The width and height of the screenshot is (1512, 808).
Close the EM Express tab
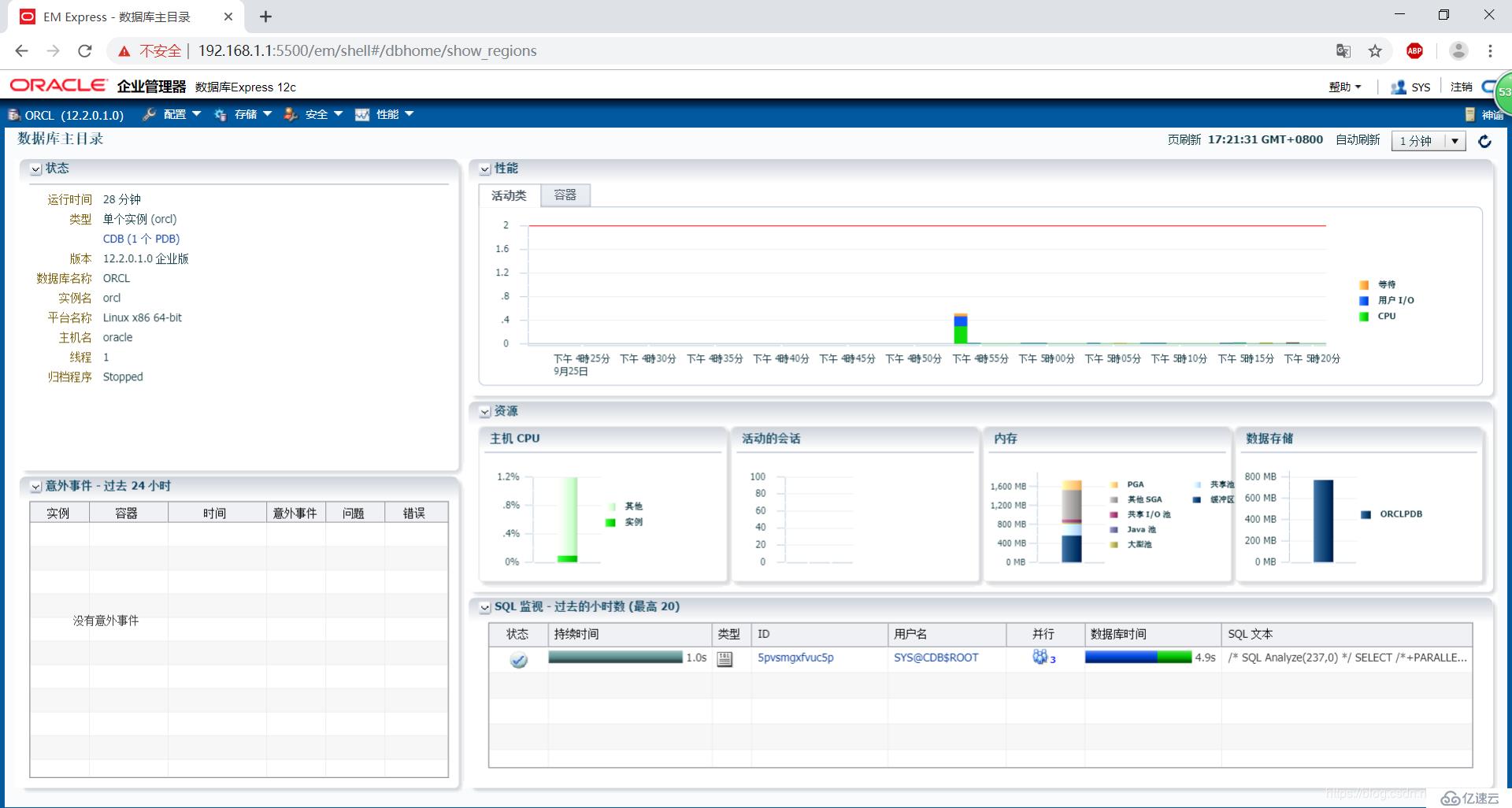228,17
